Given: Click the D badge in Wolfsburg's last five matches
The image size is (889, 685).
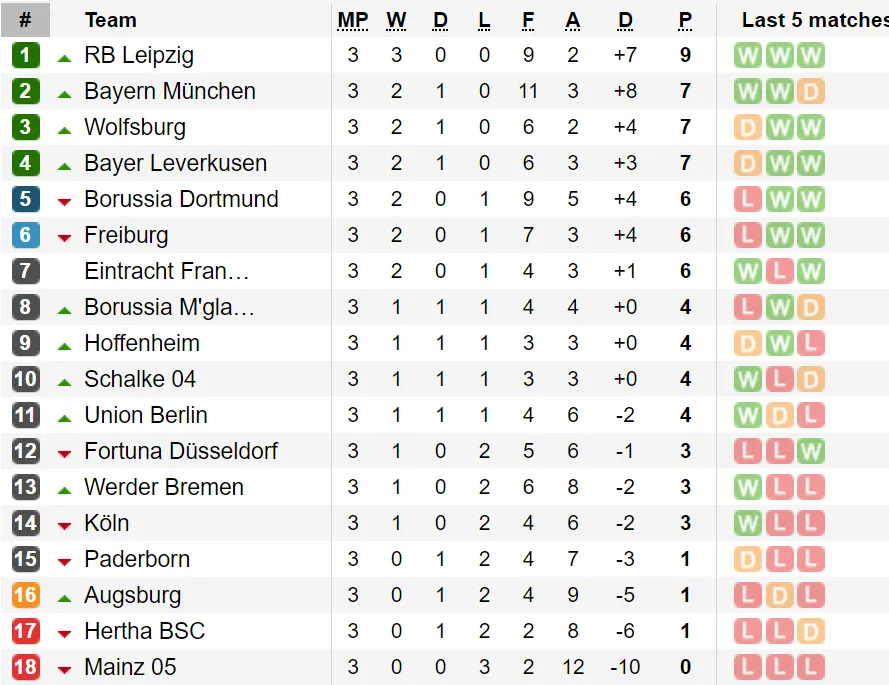Looking at the screenshot, I should click(x=747, y=127).
